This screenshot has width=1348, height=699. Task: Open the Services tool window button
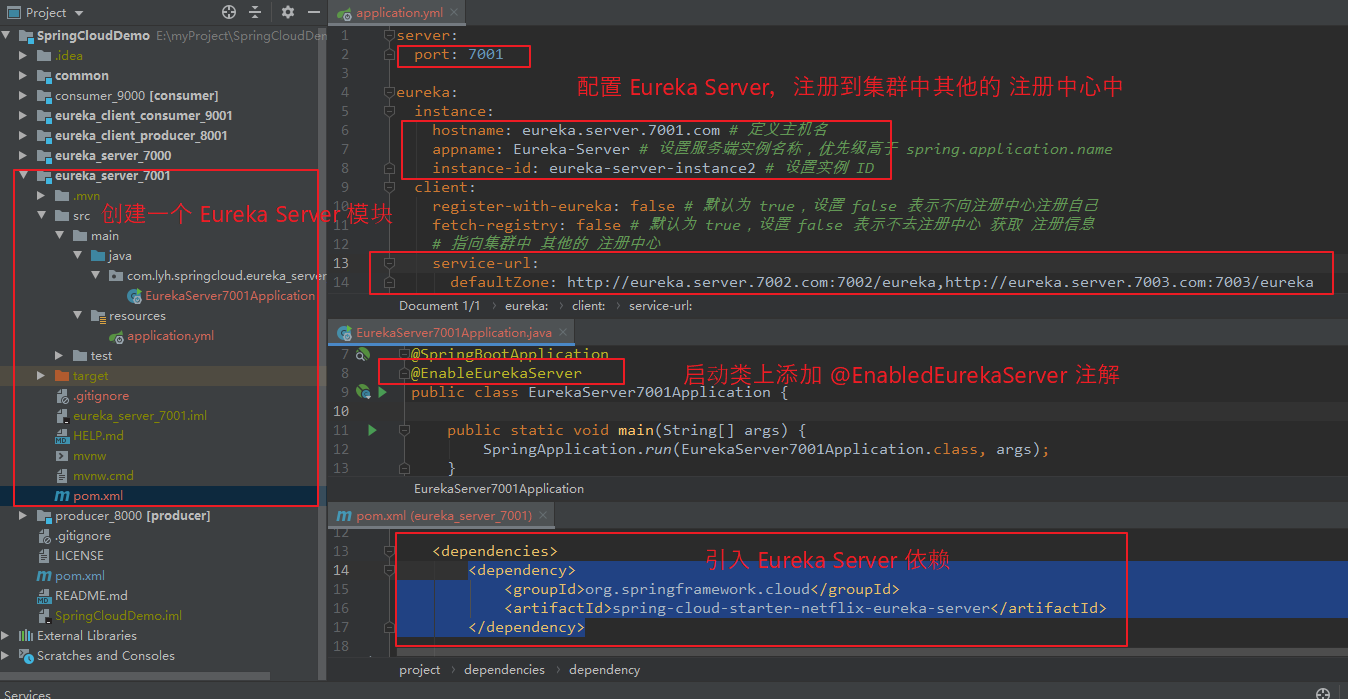(x=27, y=693)
